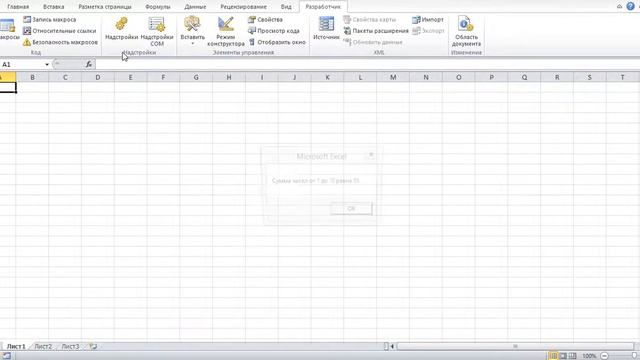Select Page Layout view in status bar
The height and width of the screenshot is (360, 640).
coord(563,356)
